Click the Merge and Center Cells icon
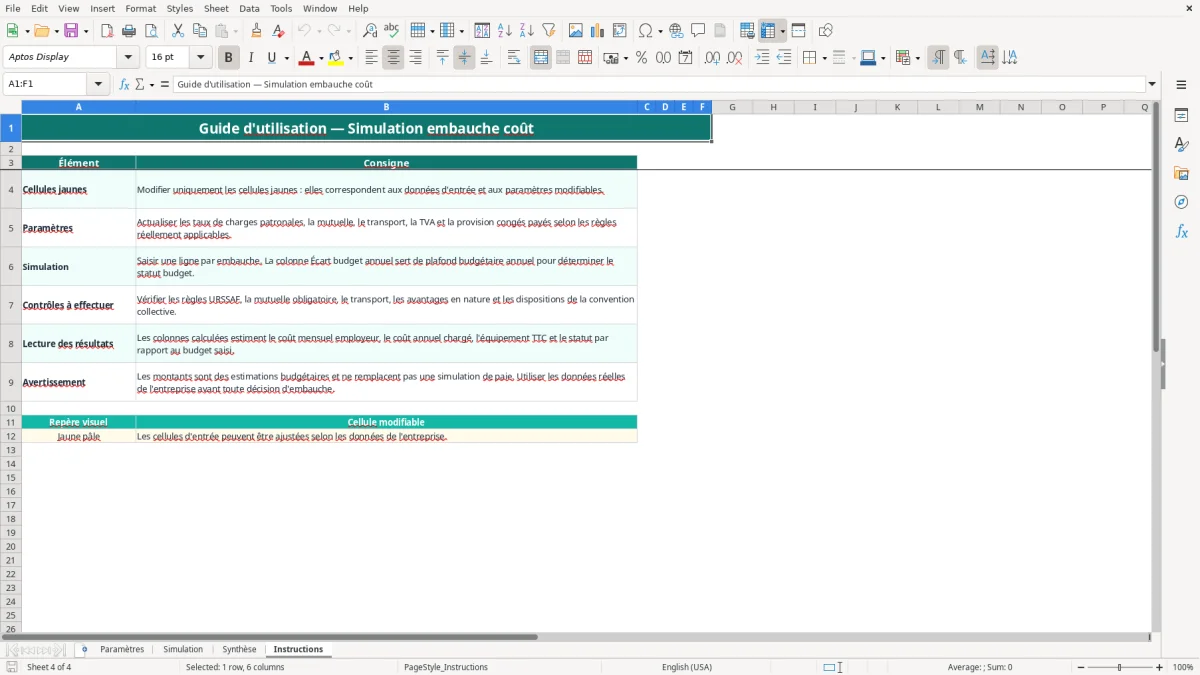The image size is (1200, 675). (x=541, y=58)
